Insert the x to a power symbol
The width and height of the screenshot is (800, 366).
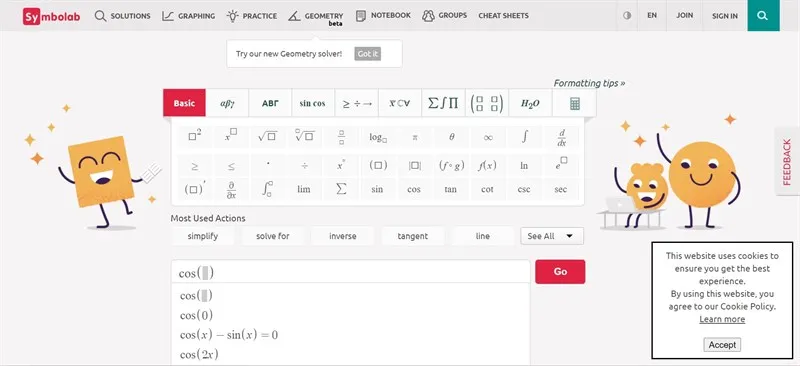231,137
